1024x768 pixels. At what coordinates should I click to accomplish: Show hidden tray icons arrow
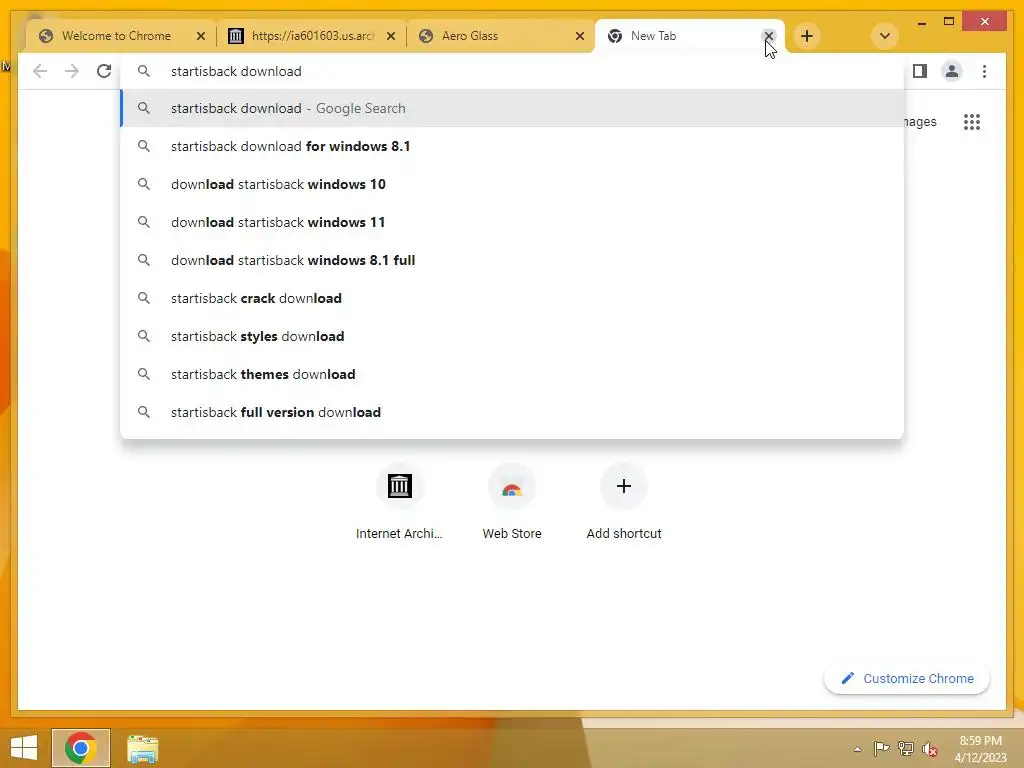857,749
